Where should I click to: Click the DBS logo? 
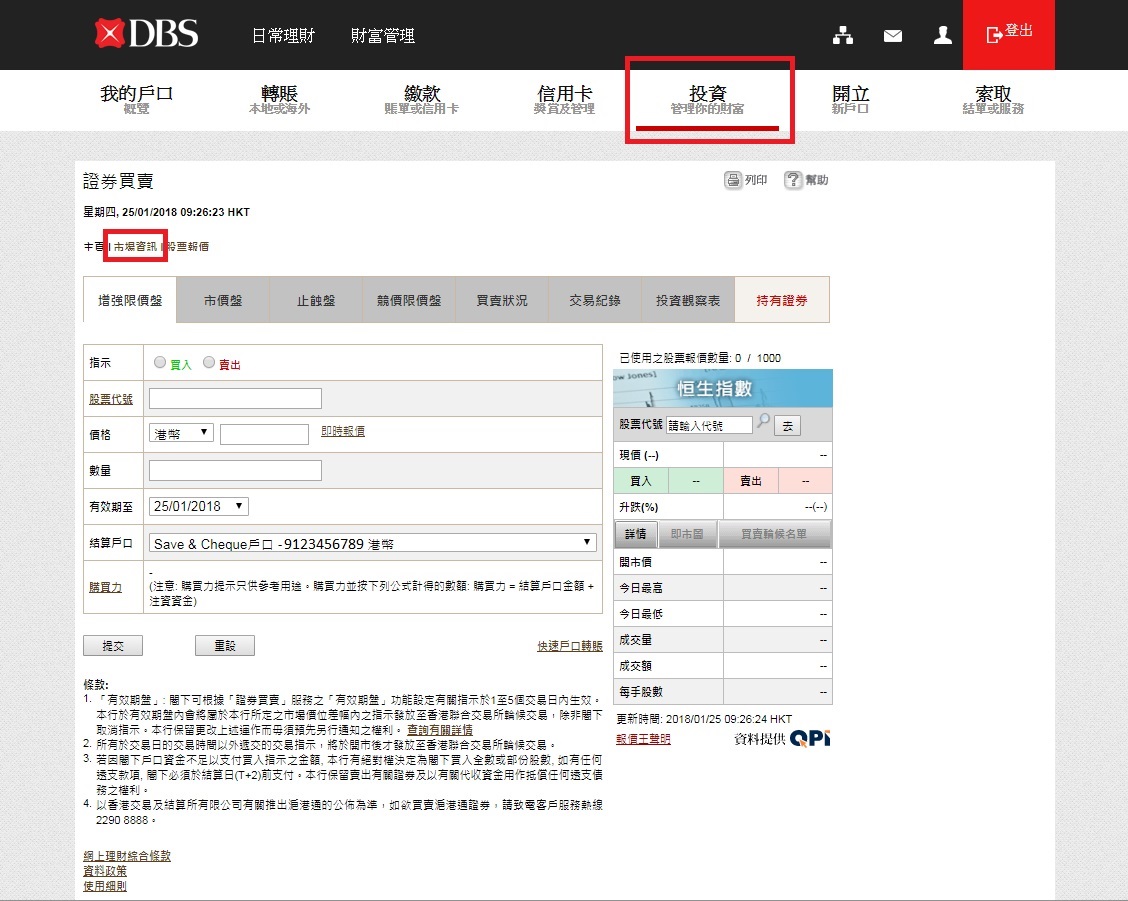(146, 34)
